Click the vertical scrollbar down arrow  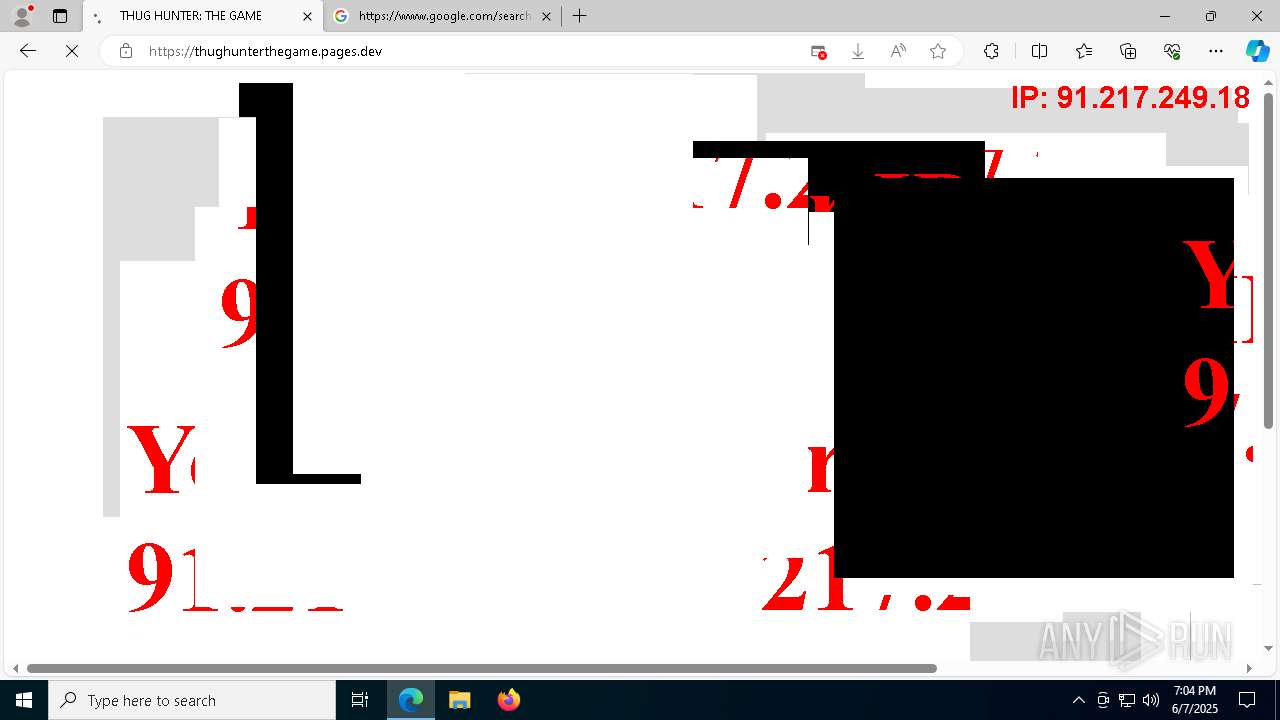point(1269,649)
